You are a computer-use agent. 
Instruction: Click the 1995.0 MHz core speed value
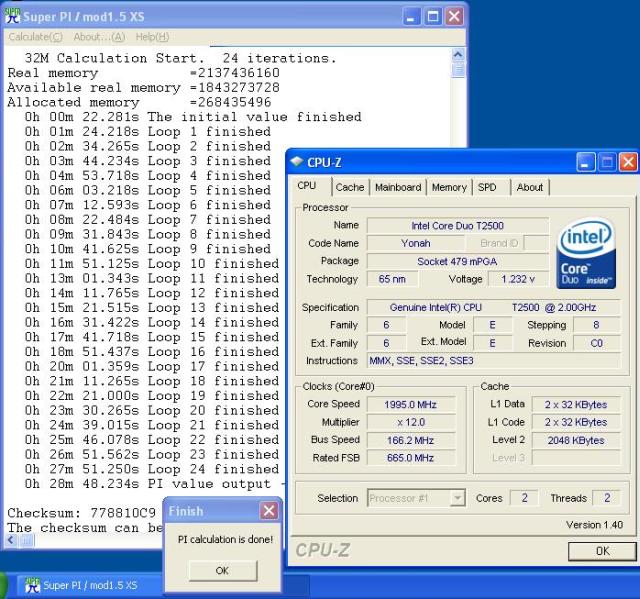pos(411,404)
